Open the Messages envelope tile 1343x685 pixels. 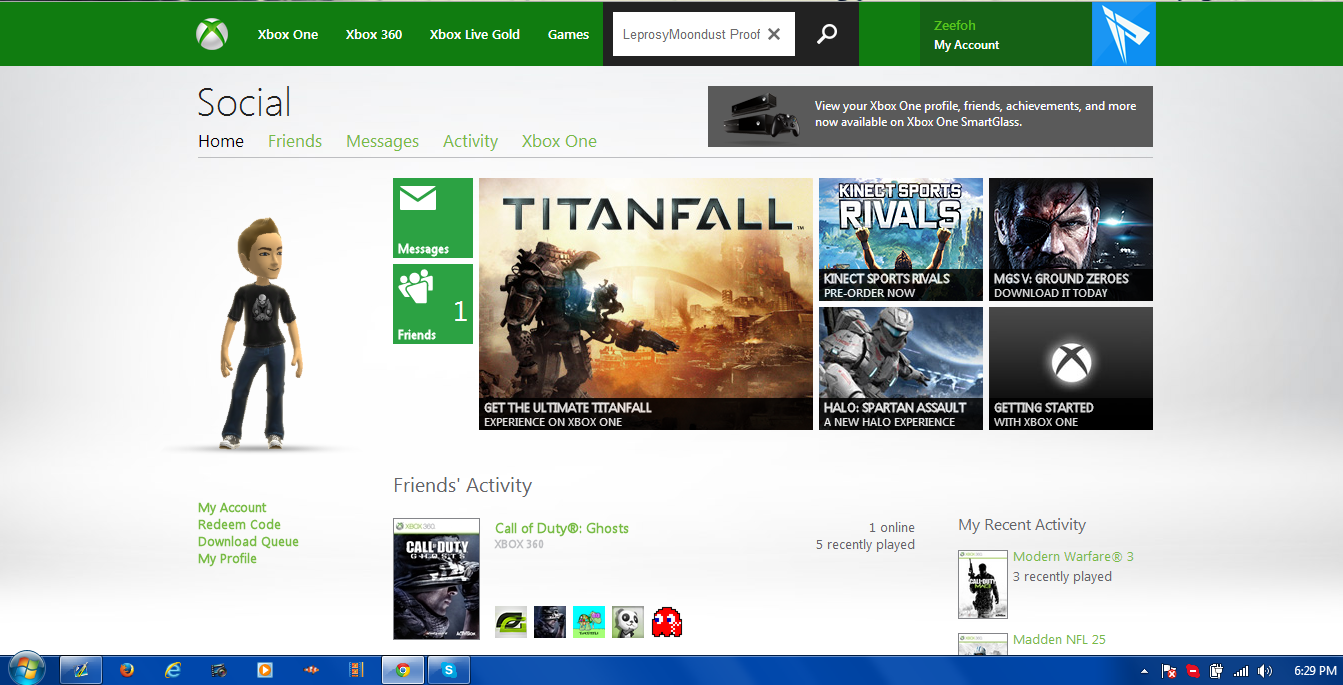pos(432,218)
